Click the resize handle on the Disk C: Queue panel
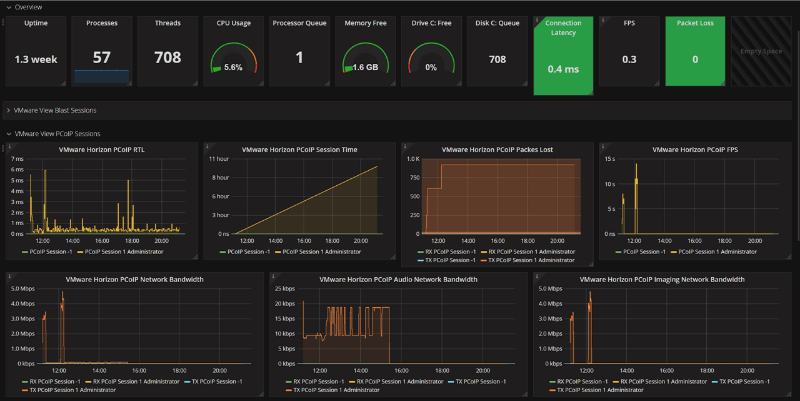The height and width of the screenshot is (401, 800). tap(524, 83)
